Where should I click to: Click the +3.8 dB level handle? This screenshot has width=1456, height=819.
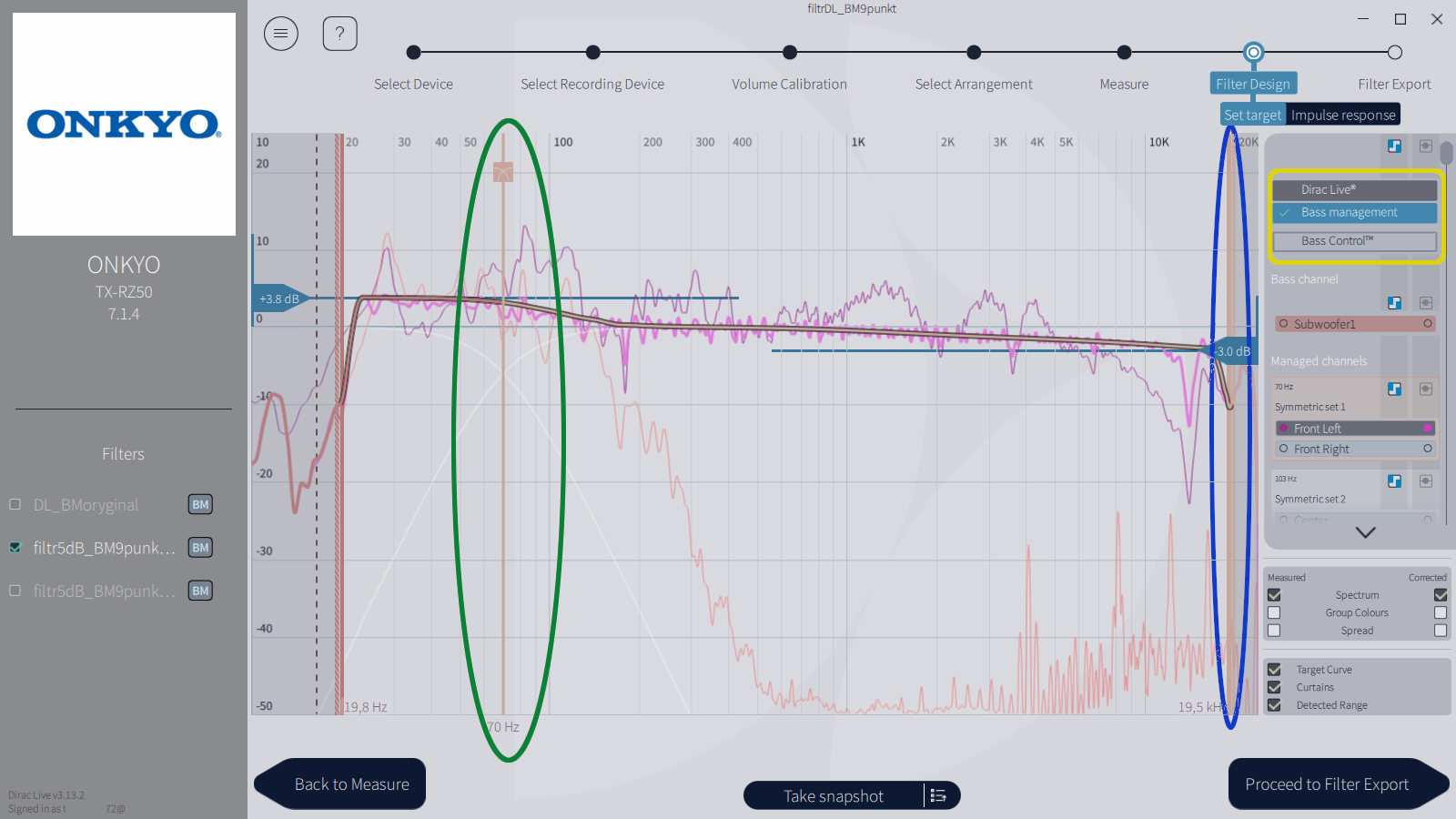click(281, 298)
